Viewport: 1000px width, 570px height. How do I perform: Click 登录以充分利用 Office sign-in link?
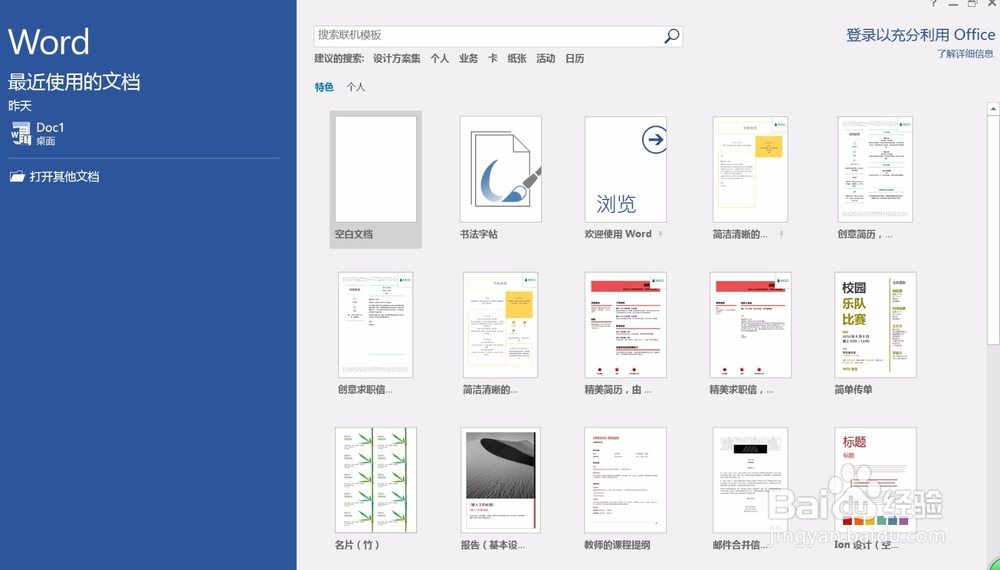coord(920,34)
